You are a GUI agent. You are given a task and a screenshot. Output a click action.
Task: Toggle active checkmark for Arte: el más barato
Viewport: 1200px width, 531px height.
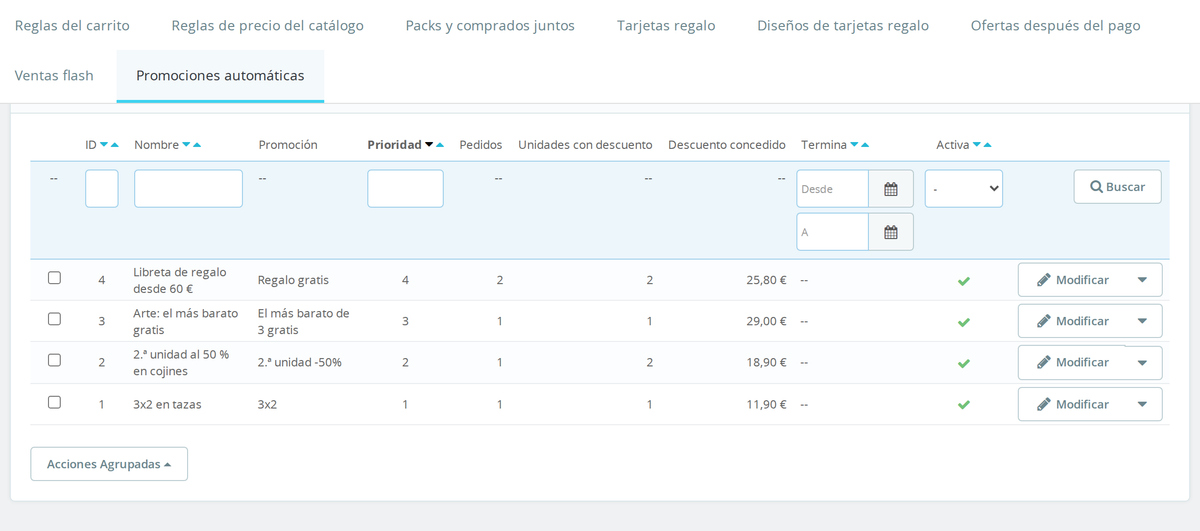[964, 322]
